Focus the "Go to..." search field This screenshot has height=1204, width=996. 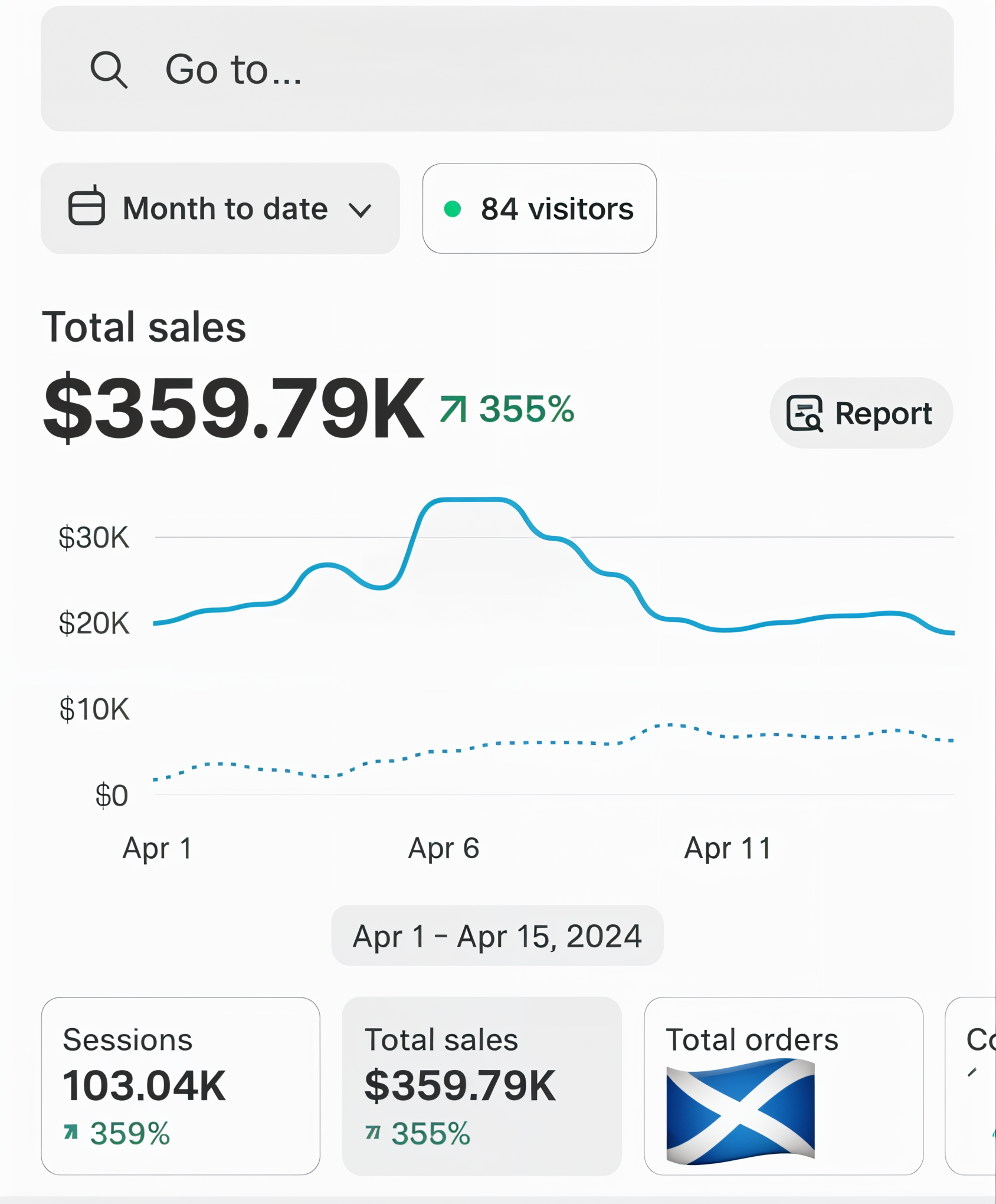(497, 69)
